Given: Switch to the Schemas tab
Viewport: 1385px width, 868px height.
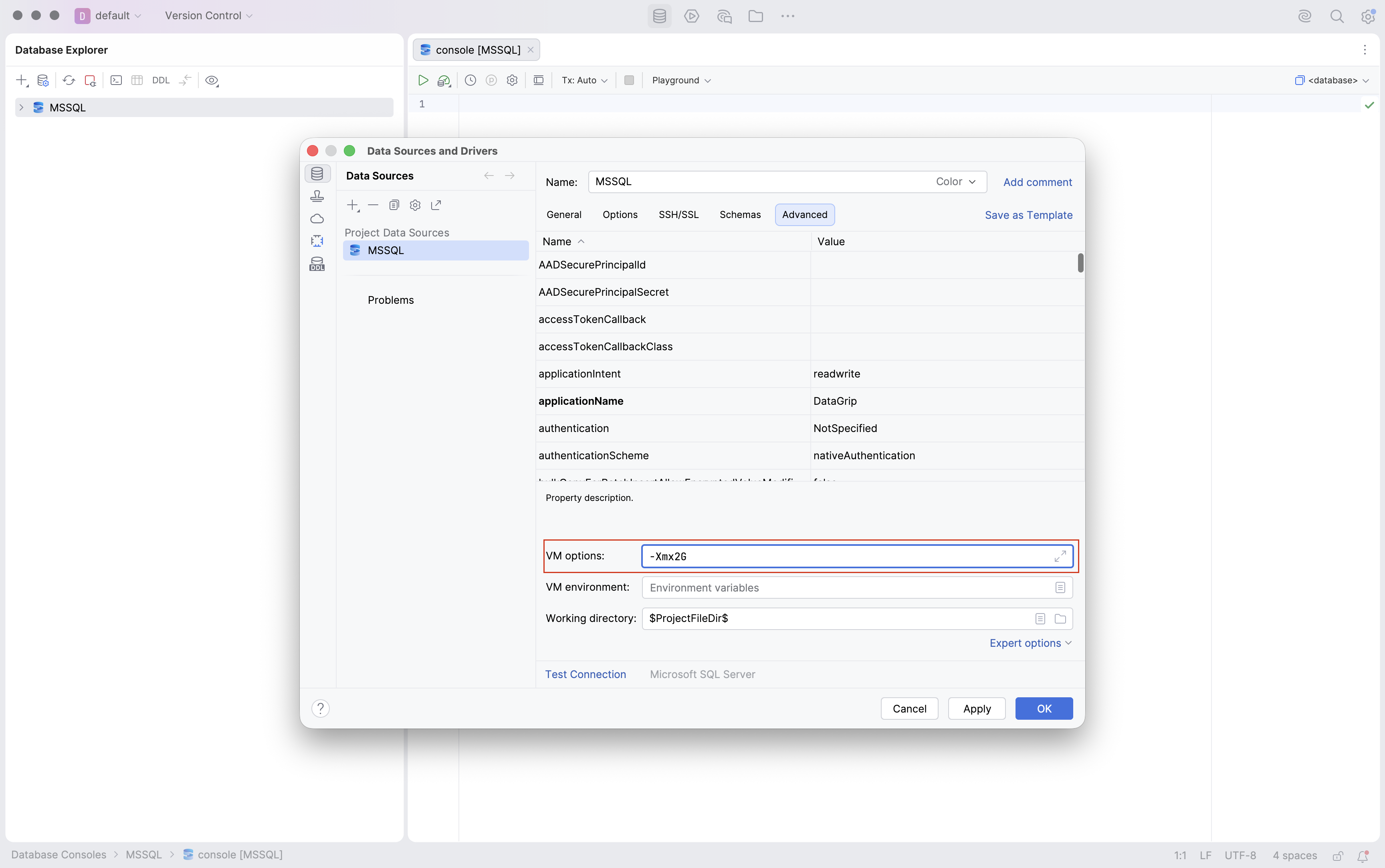Looking at the screenshot, I should pos(740,215).
